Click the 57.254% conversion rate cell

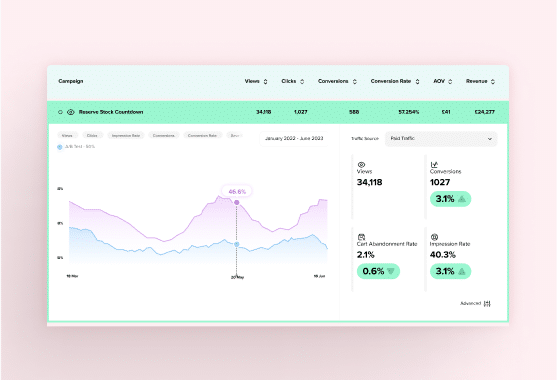click(x=409, y=112)
